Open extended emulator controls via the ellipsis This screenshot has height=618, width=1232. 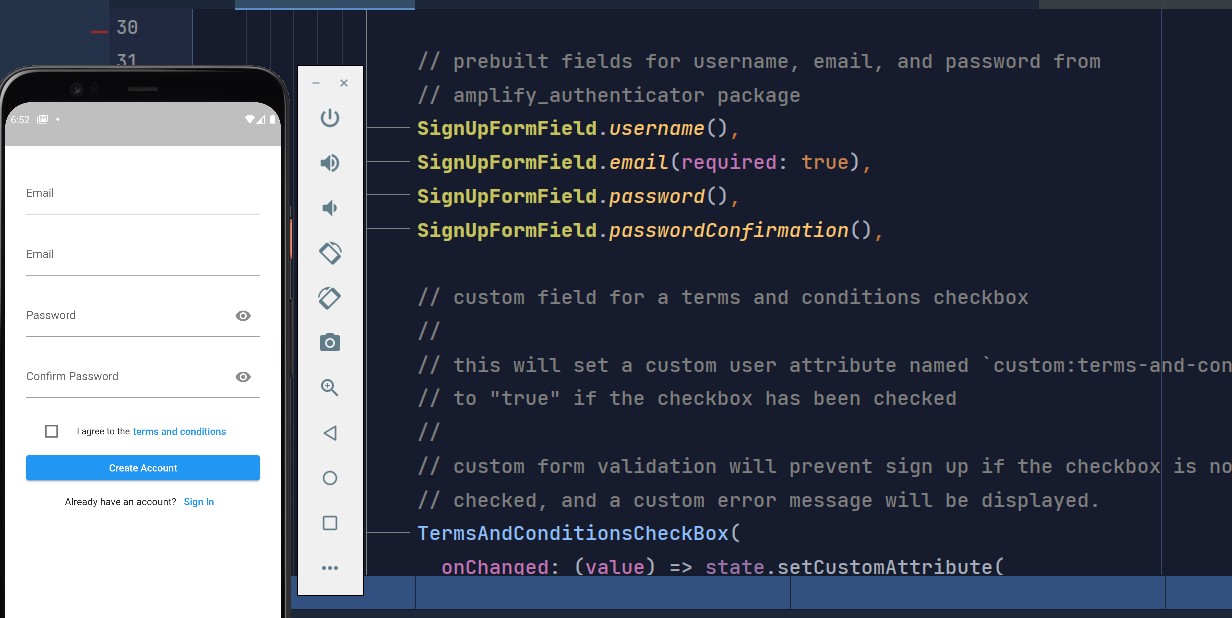[x=329, y=567]
